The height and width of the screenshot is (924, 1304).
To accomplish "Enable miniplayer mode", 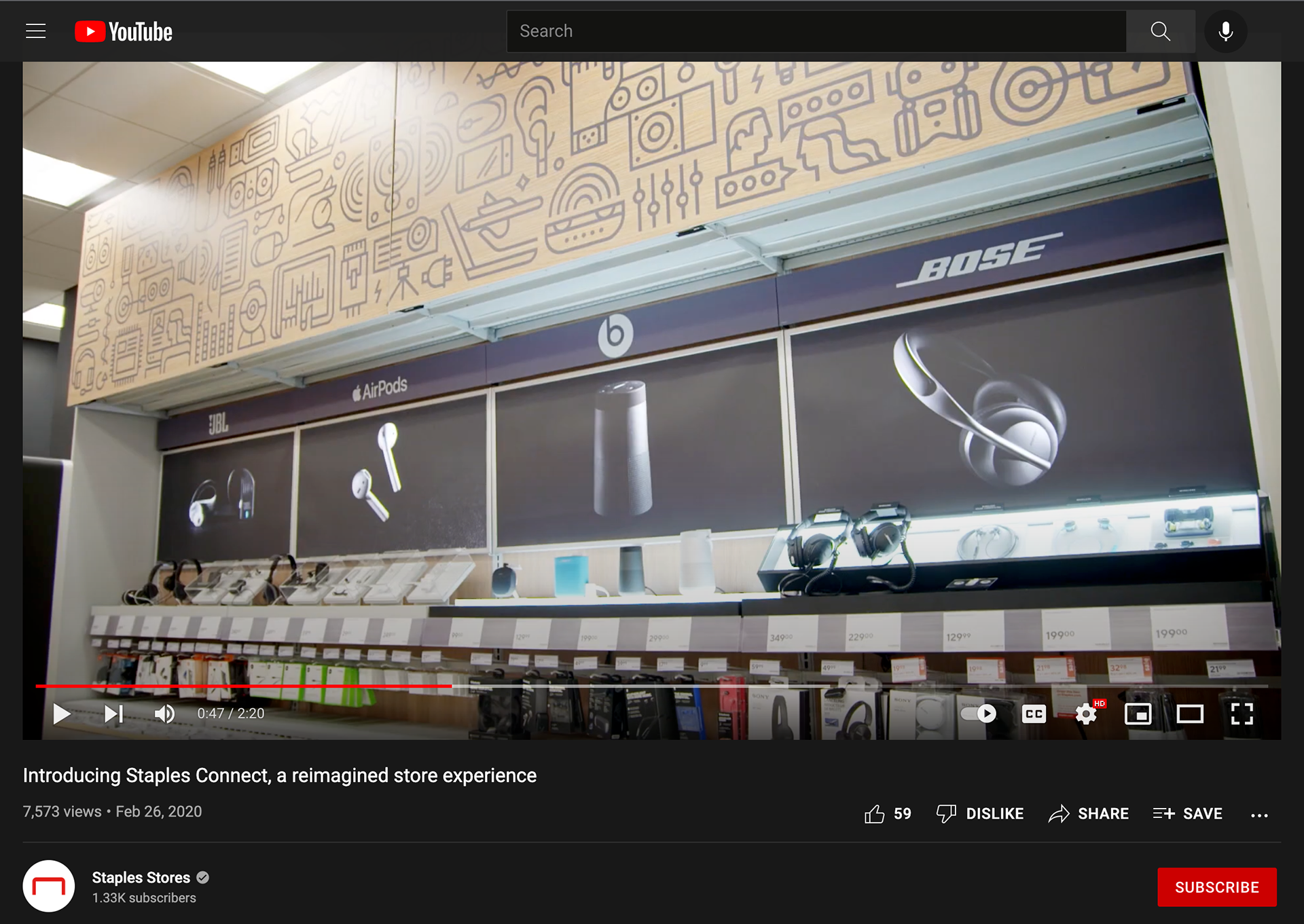I will (1138, 714).
